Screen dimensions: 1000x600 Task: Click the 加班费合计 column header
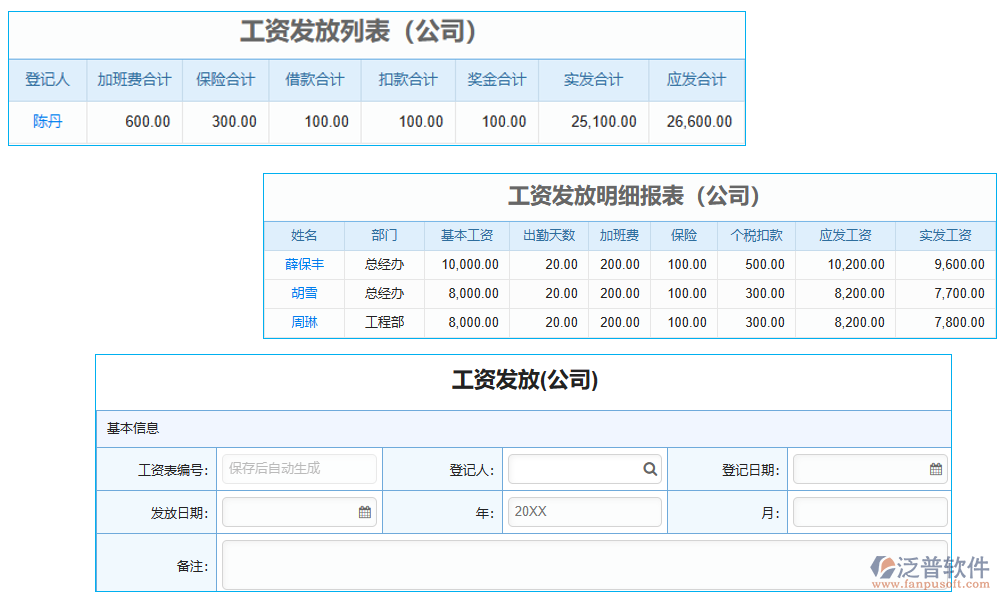[x=134, y=80]
